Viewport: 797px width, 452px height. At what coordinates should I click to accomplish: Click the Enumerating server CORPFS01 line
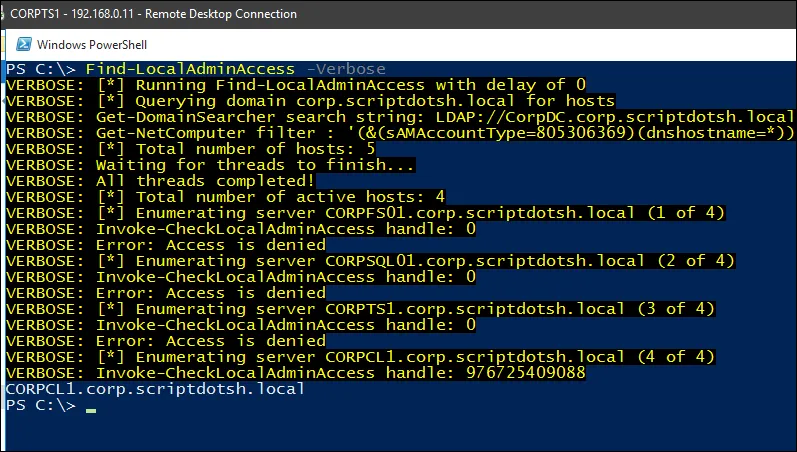(x=365, y=213)
